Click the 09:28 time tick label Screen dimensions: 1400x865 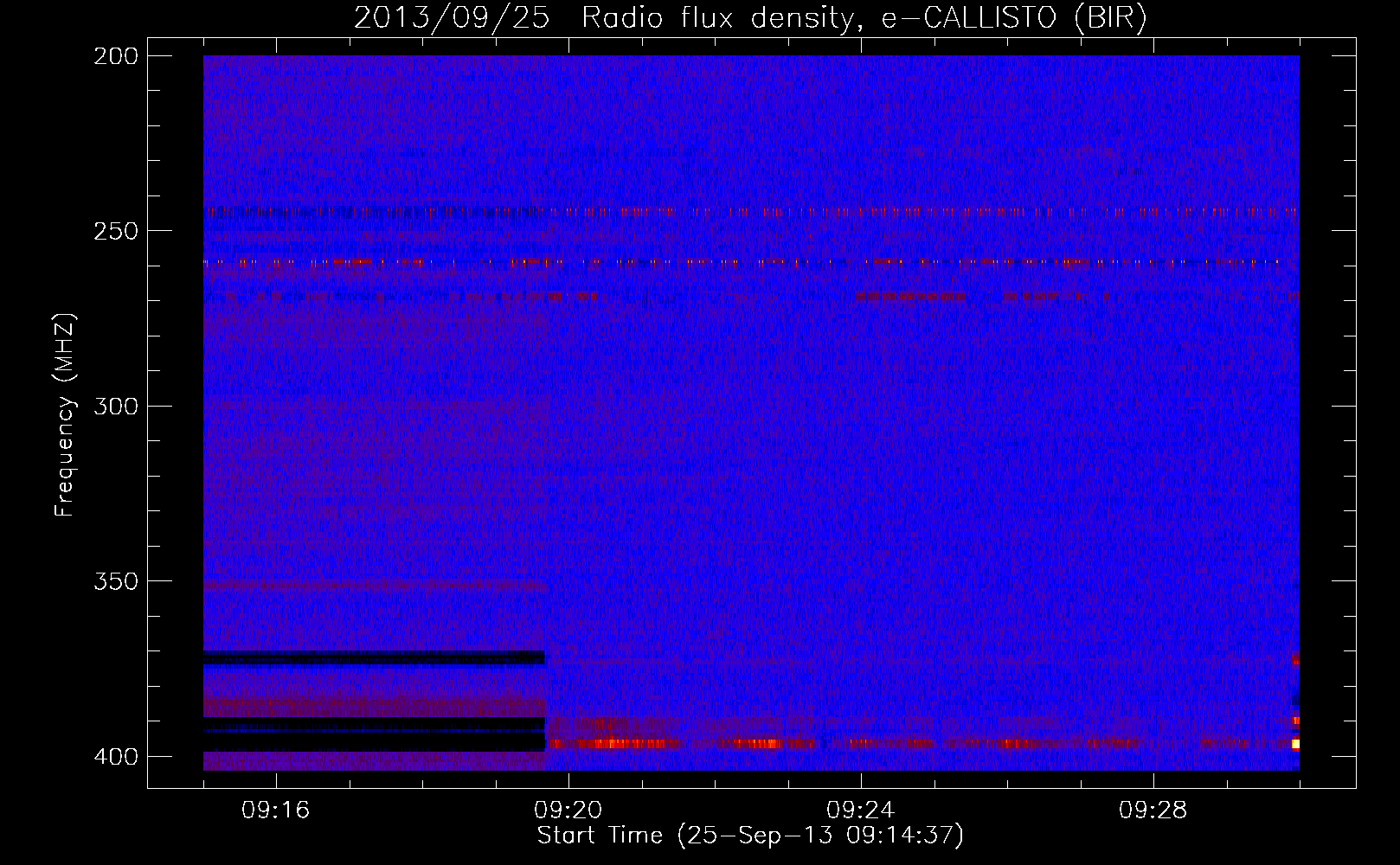pyautogui.click(x=1153, y=811)
